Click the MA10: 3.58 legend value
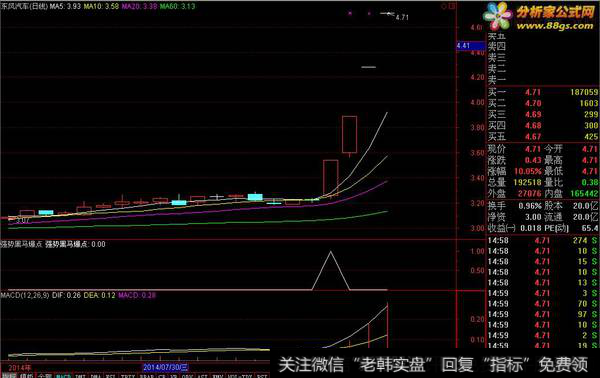 pyautogui.click(x=101, y=6)
